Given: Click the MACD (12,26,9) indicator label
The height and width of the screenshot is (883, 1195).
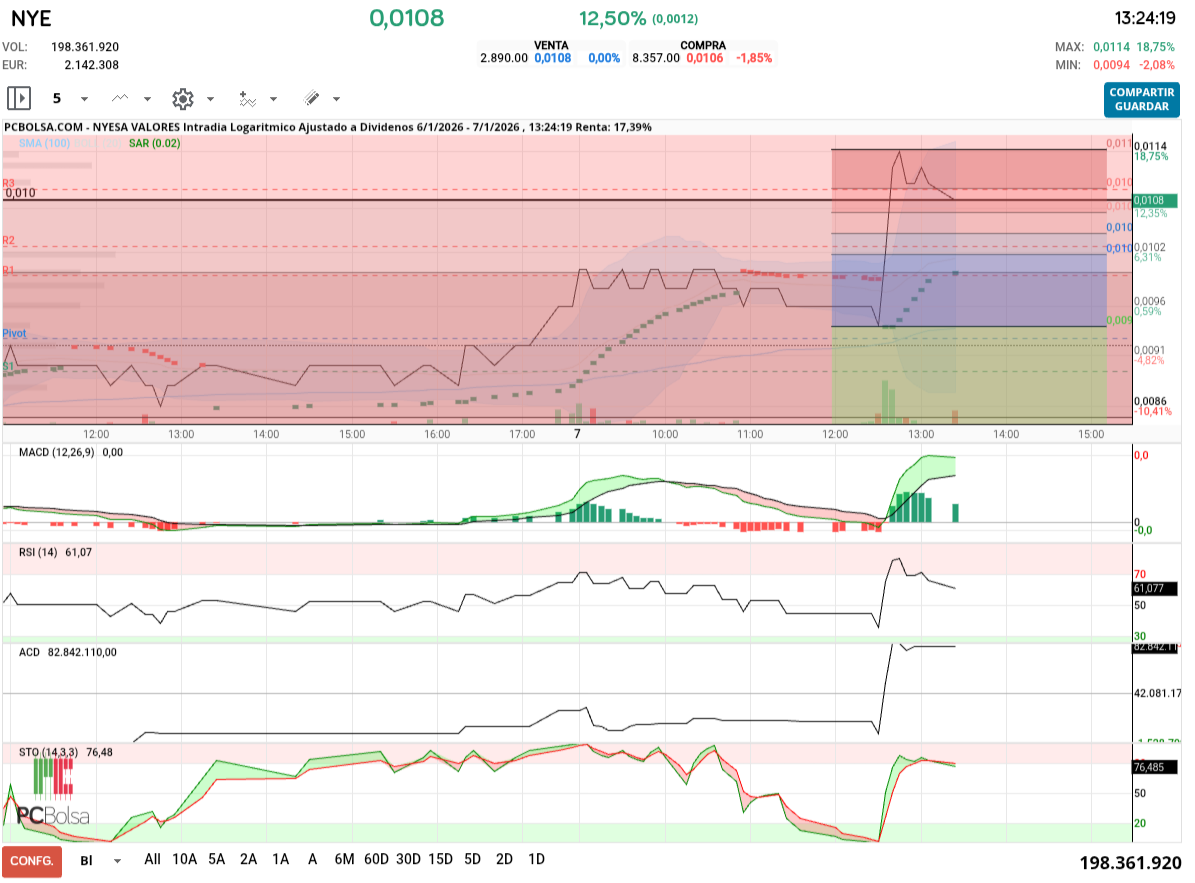Looking at the screenshot, I should pos(56,453).
